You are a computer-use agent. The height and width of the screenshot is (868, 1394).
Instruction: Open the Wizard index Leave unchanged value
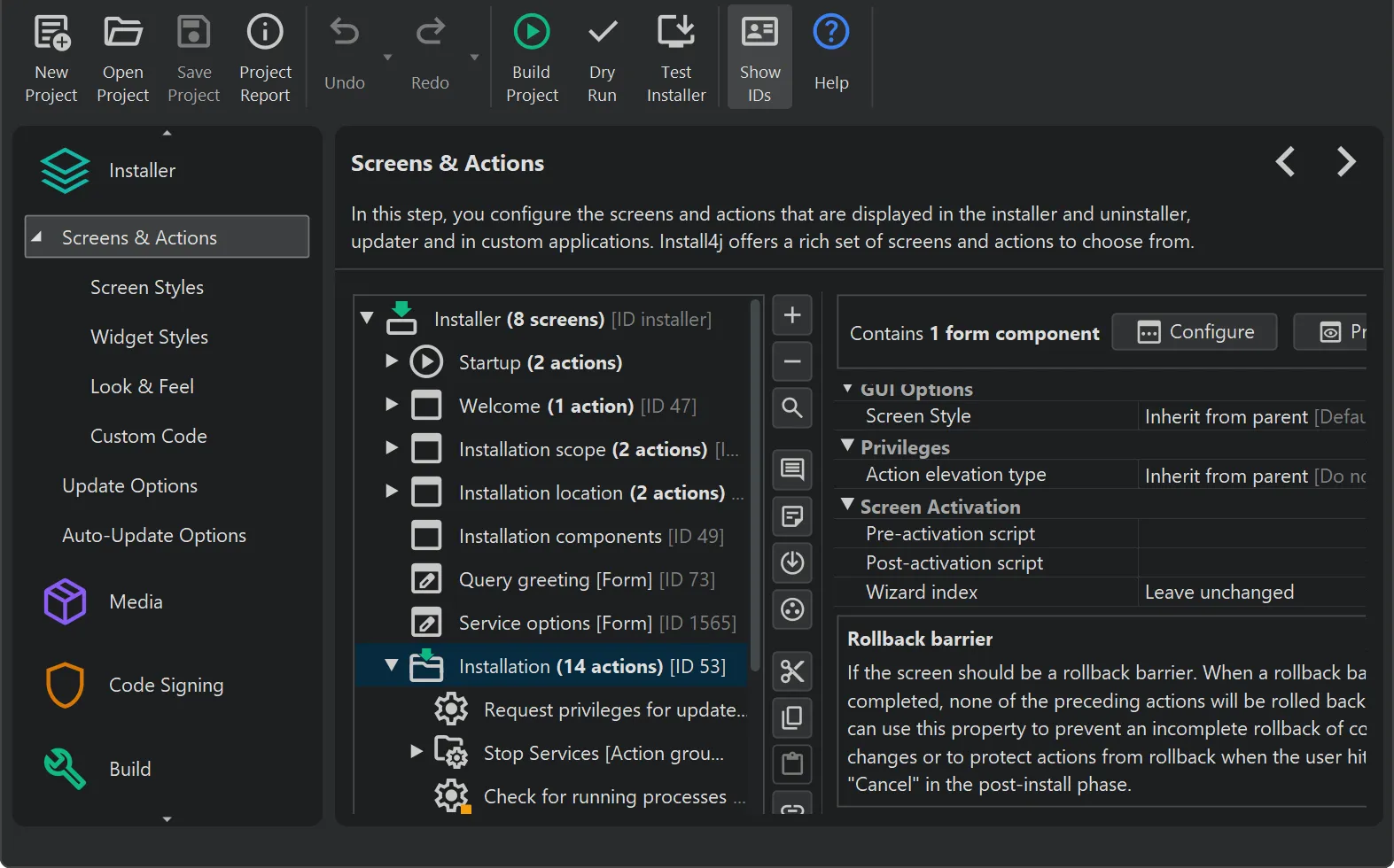[x=1253, y=593]
